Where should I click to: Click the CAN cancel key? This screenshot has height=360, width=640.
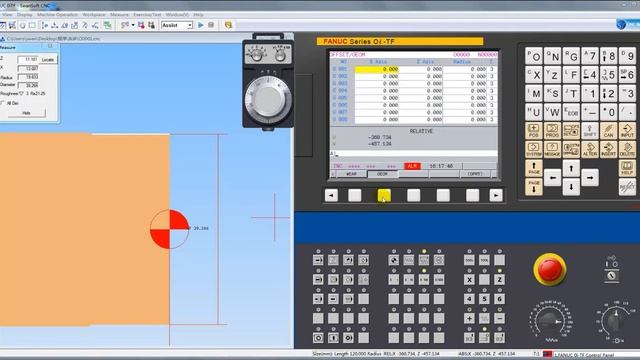(x=608, y=131)
